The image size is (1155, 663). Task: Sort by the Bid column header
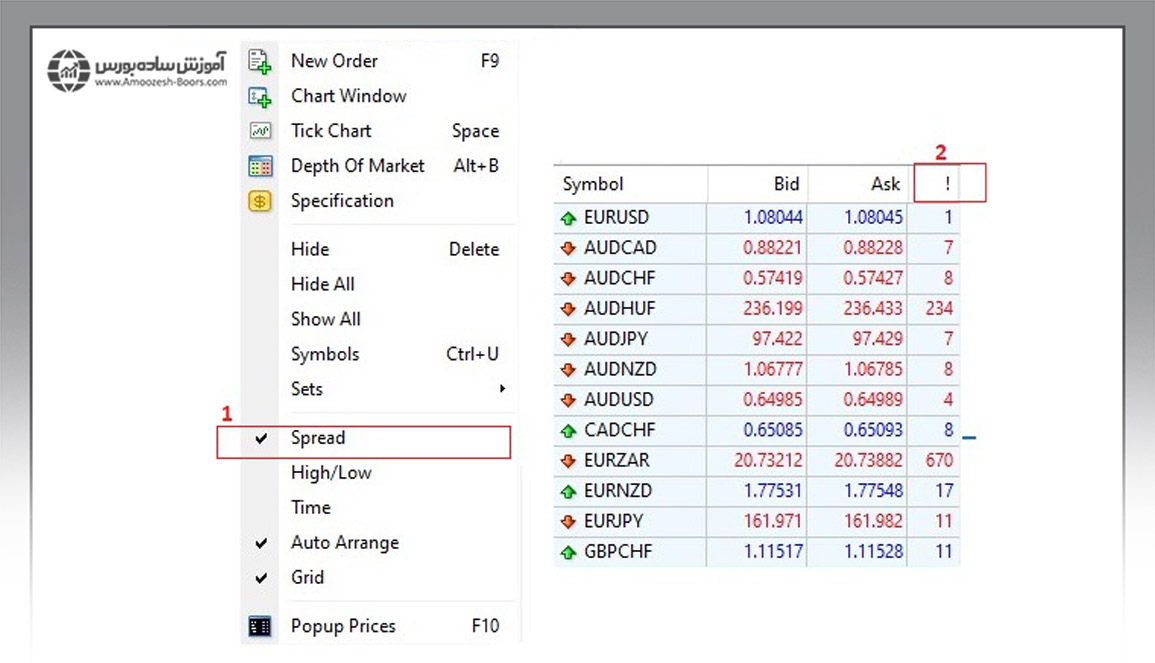786,184
